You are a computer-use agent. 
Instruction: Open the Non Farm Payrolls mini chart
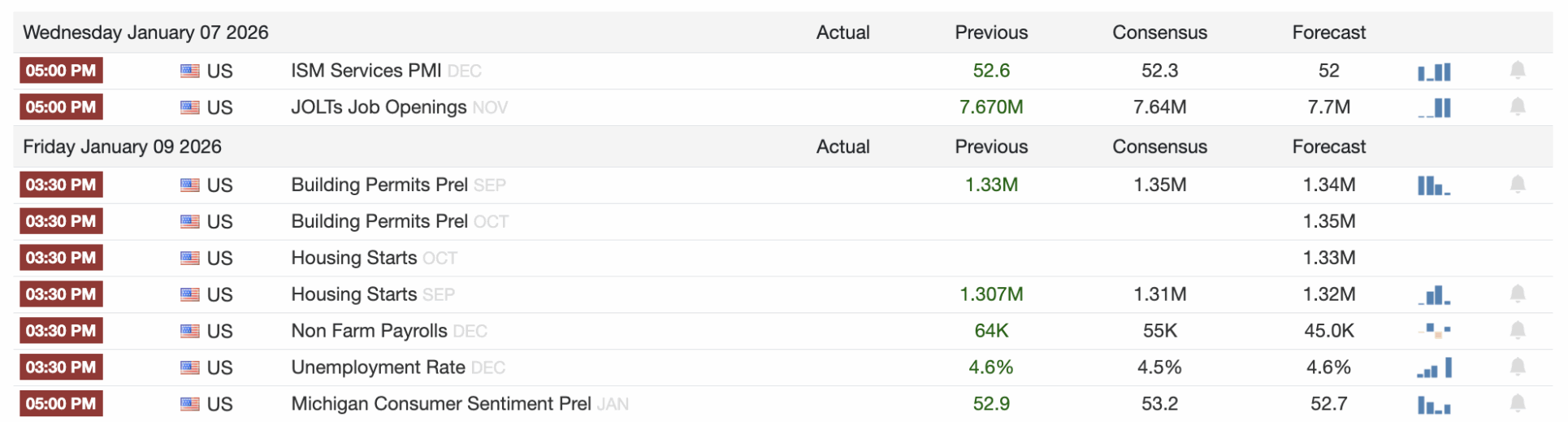click(1434, 331)
